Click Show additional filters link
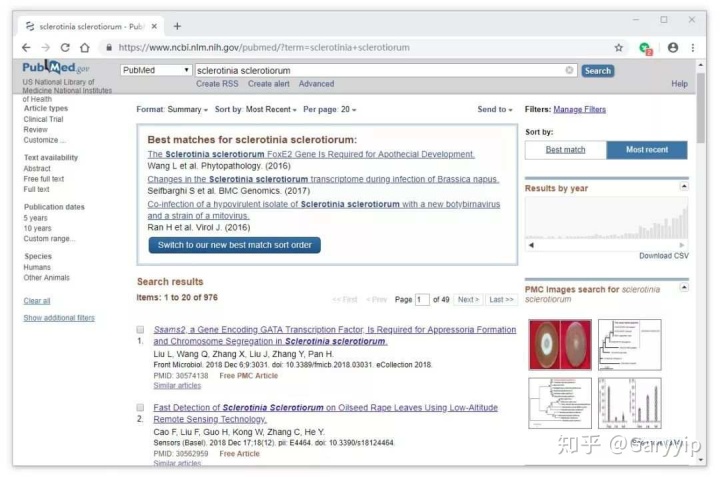The width and height of the screenshot is (720, 477). click(x=59, y=318)
